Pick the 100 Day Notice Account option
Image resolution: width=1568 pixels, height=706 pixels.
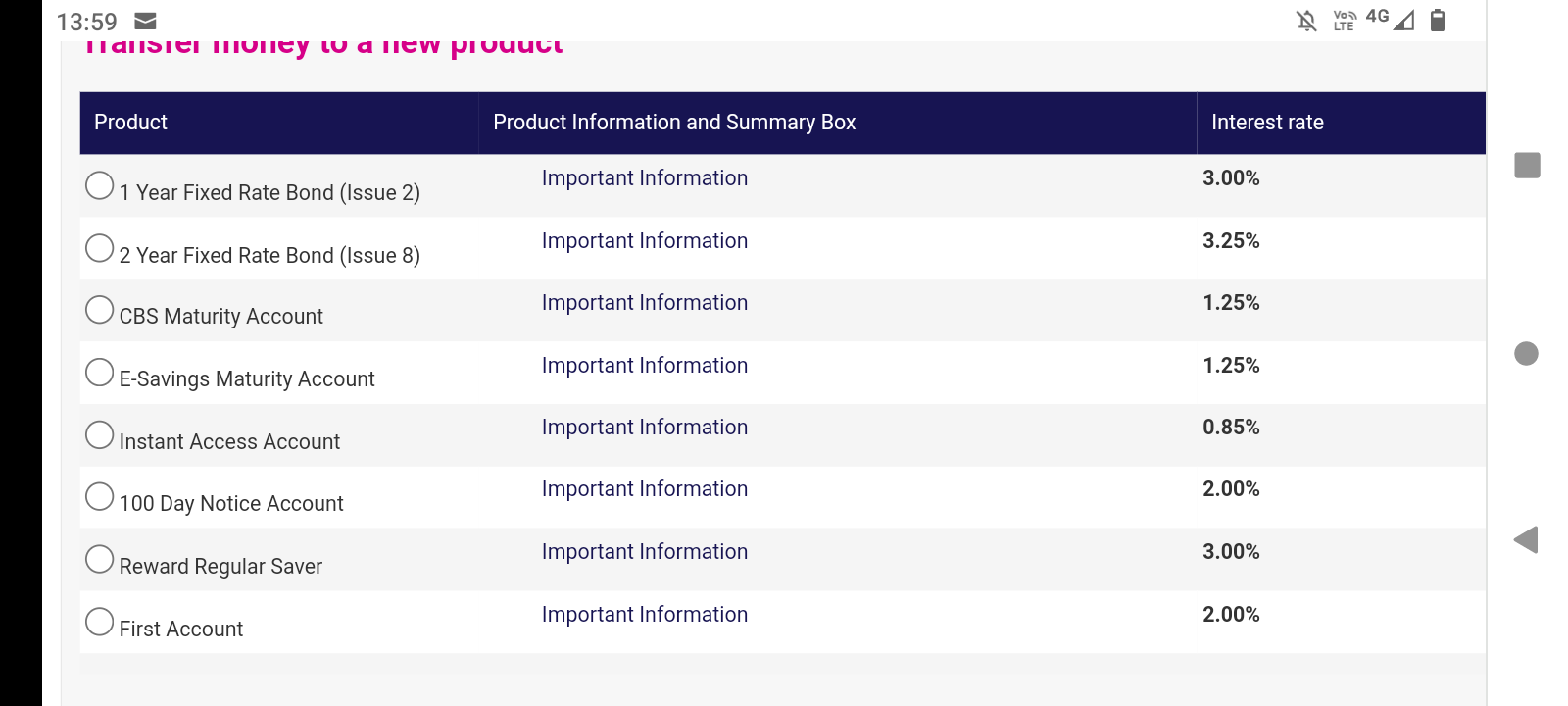pos(99,496)
